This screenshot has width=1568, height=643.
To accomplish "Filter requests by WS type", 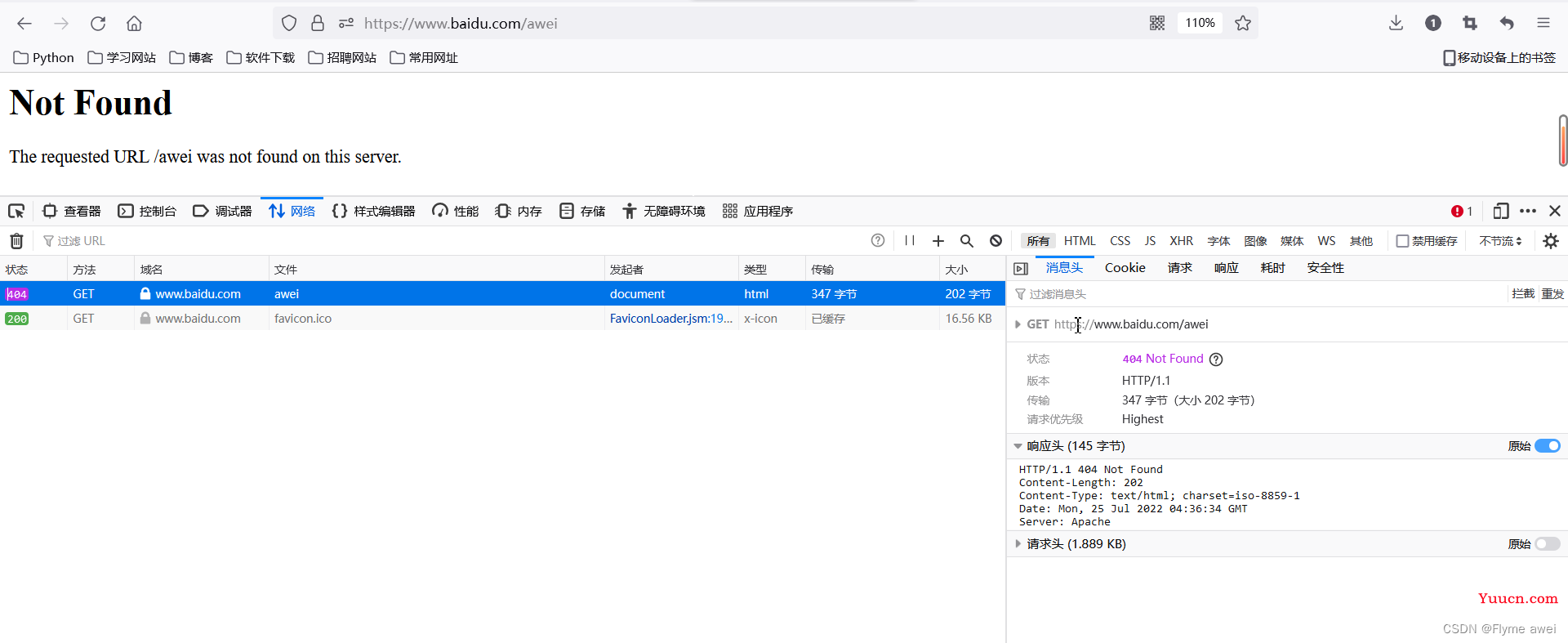I will click(x=1326, y=241).
